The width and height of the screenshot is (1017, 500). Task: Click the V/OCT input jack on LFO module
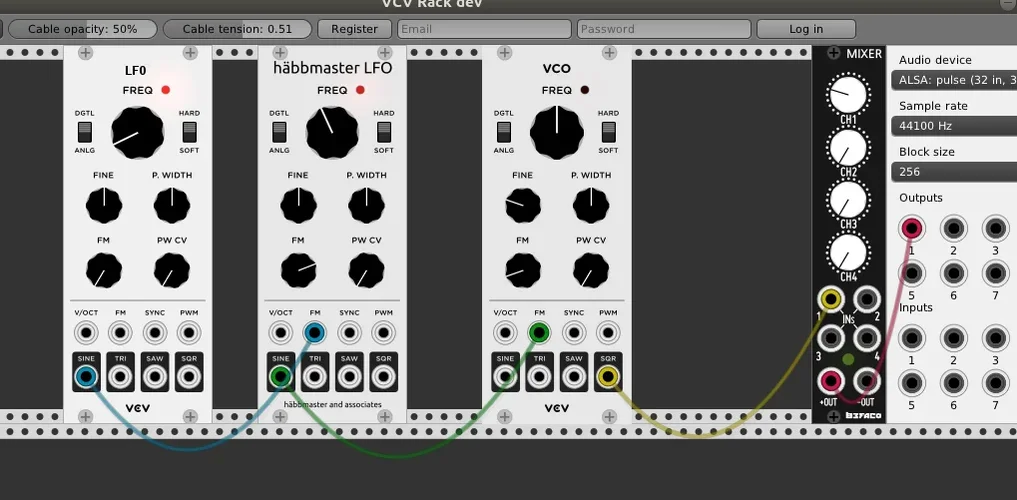coord(86,333)
